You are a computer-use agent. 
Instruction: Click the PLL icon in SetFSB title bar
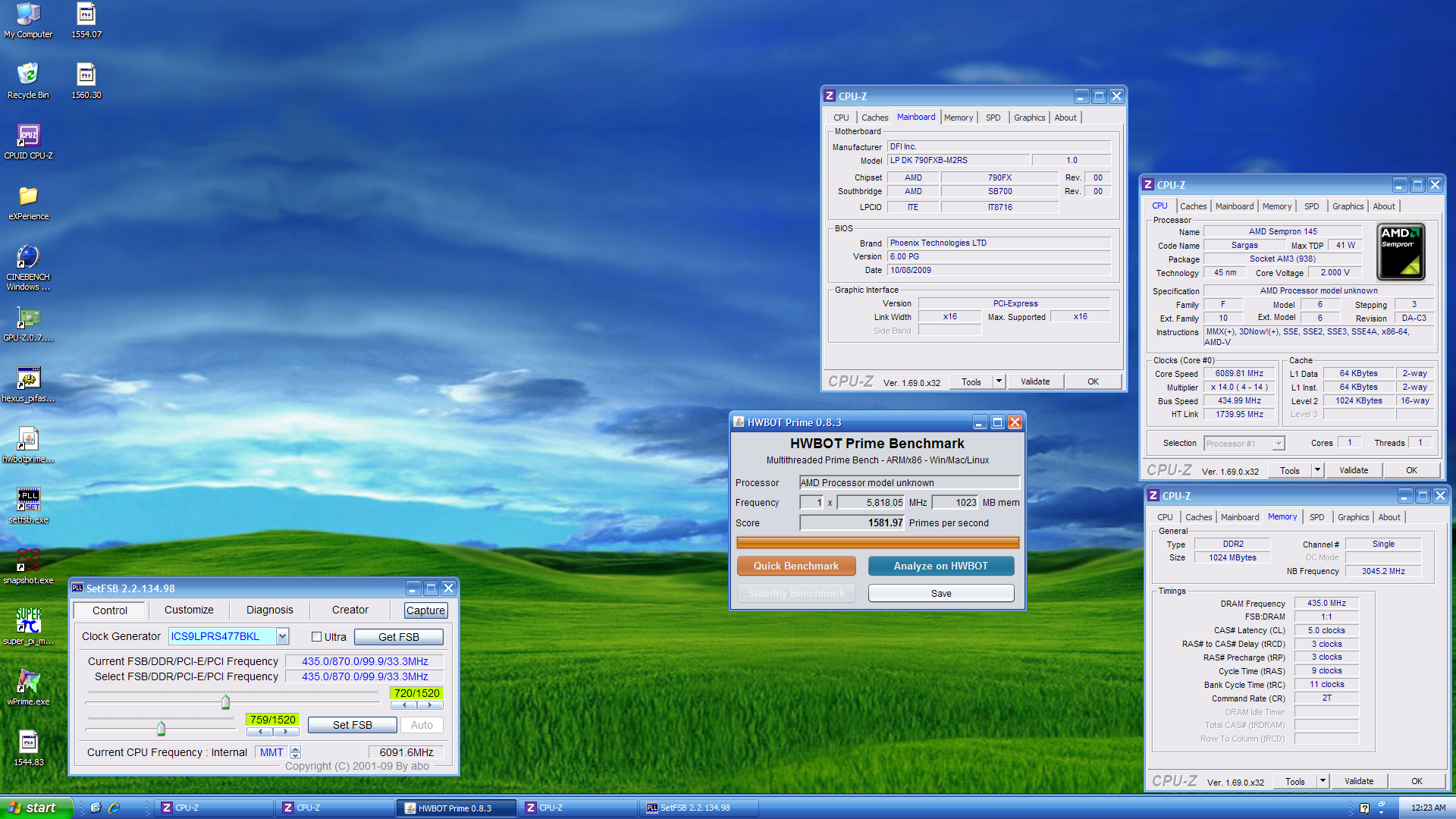coord(77,588)
